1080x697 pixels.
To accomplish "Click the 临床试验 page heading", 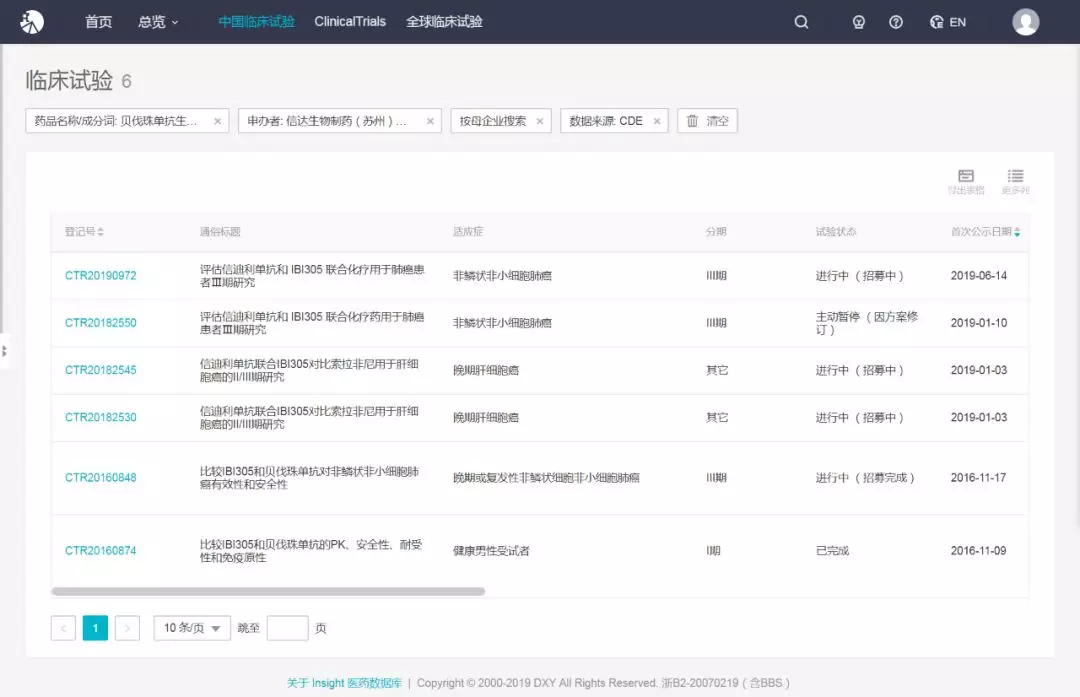I will click(69, 81).
